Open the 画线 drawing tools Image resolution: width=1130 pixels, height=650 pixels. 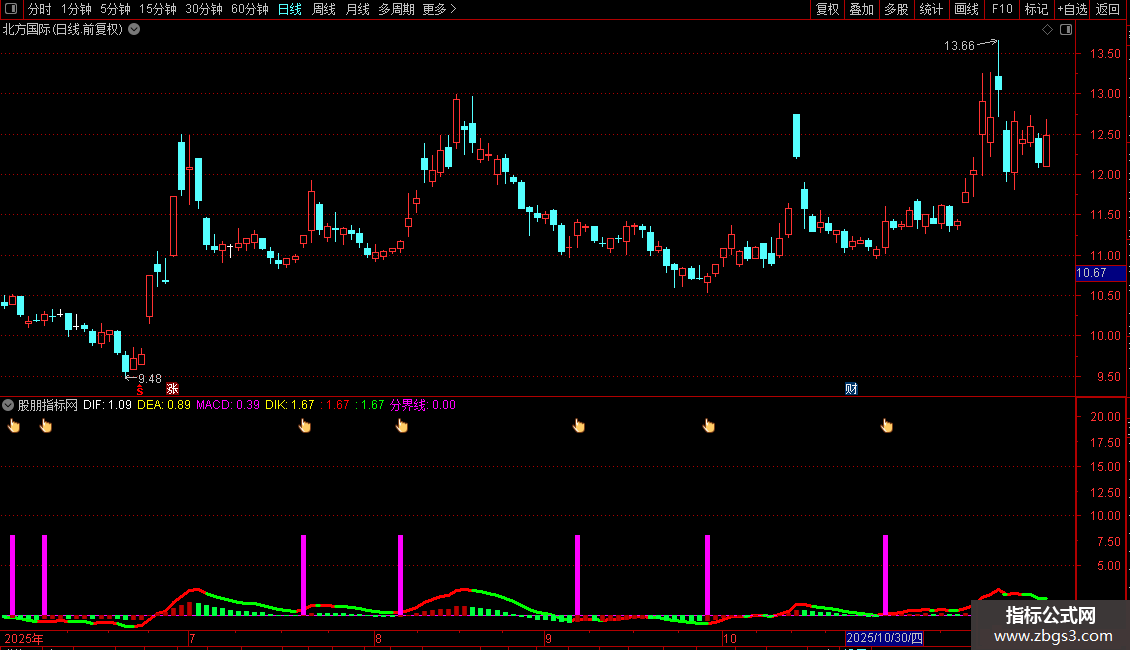coord(966,9)
